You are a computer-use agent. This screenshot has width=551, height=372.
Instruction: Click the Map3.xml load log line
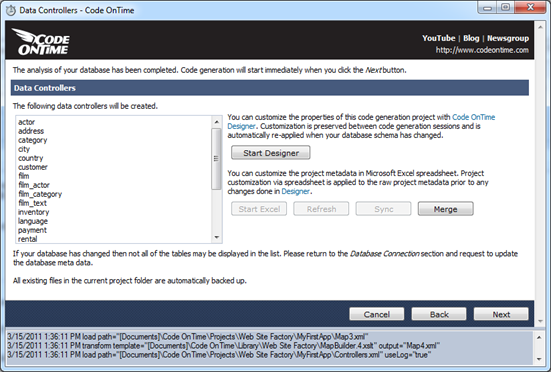pyautogui.click(x=188, y=337)
